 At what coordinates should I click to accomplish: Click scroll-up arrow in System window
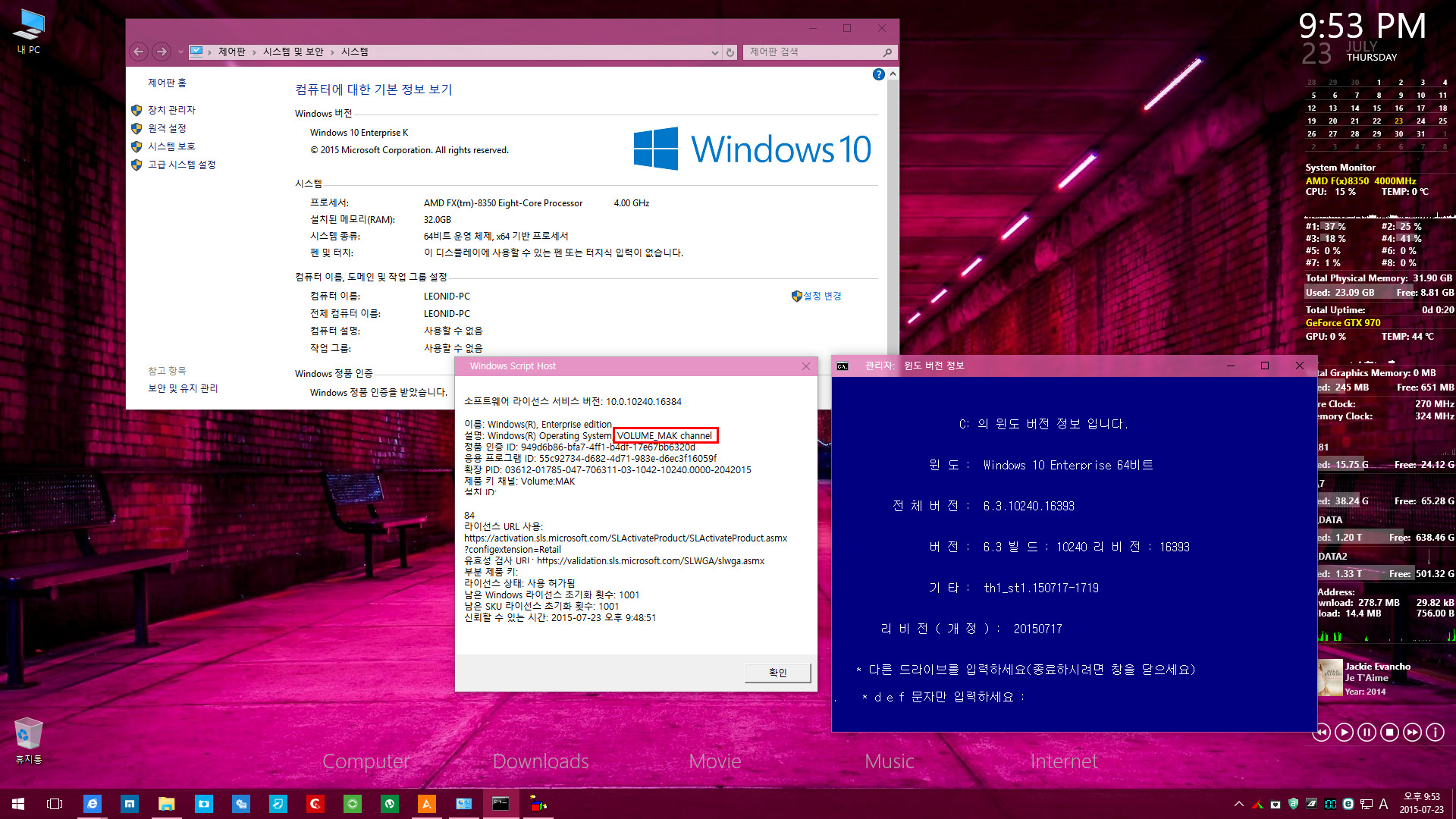893,74
